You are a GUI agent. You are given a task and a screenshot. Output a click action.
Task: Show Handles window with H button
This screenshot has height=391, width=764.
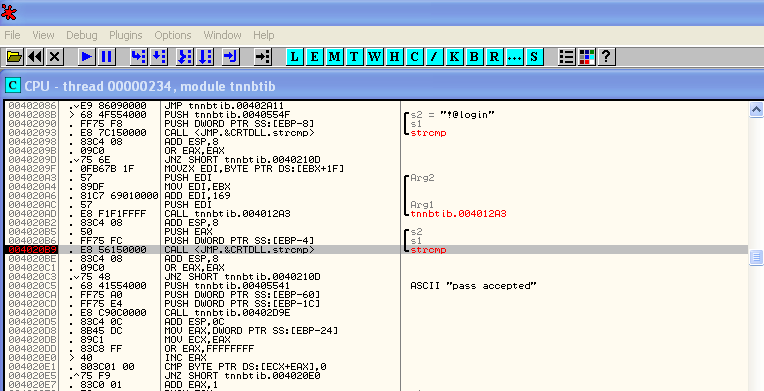coord(395,57)
